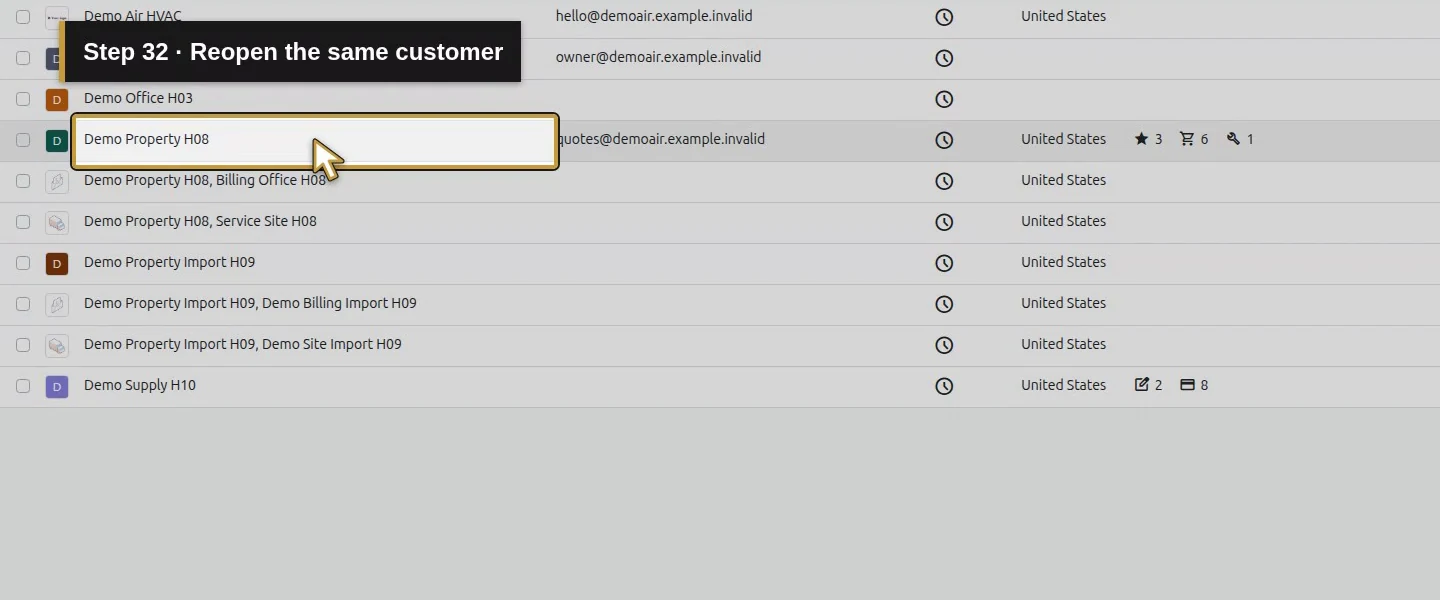Open Demo Property H08, Service Site H08
Viewport: 1440px width, 600px height.
(200, 221)
